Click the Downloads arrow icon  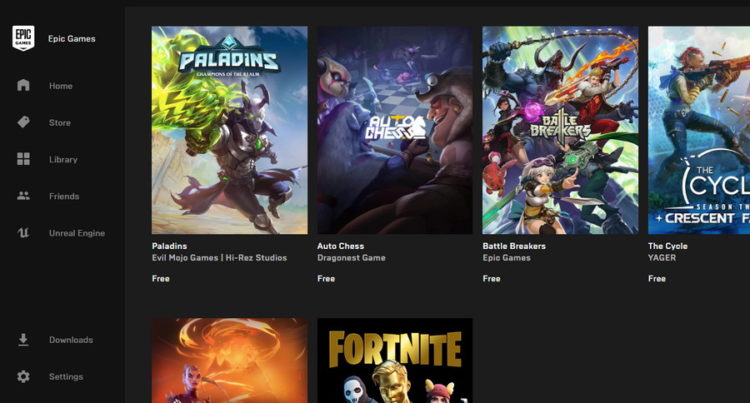[x=24, y=340]
